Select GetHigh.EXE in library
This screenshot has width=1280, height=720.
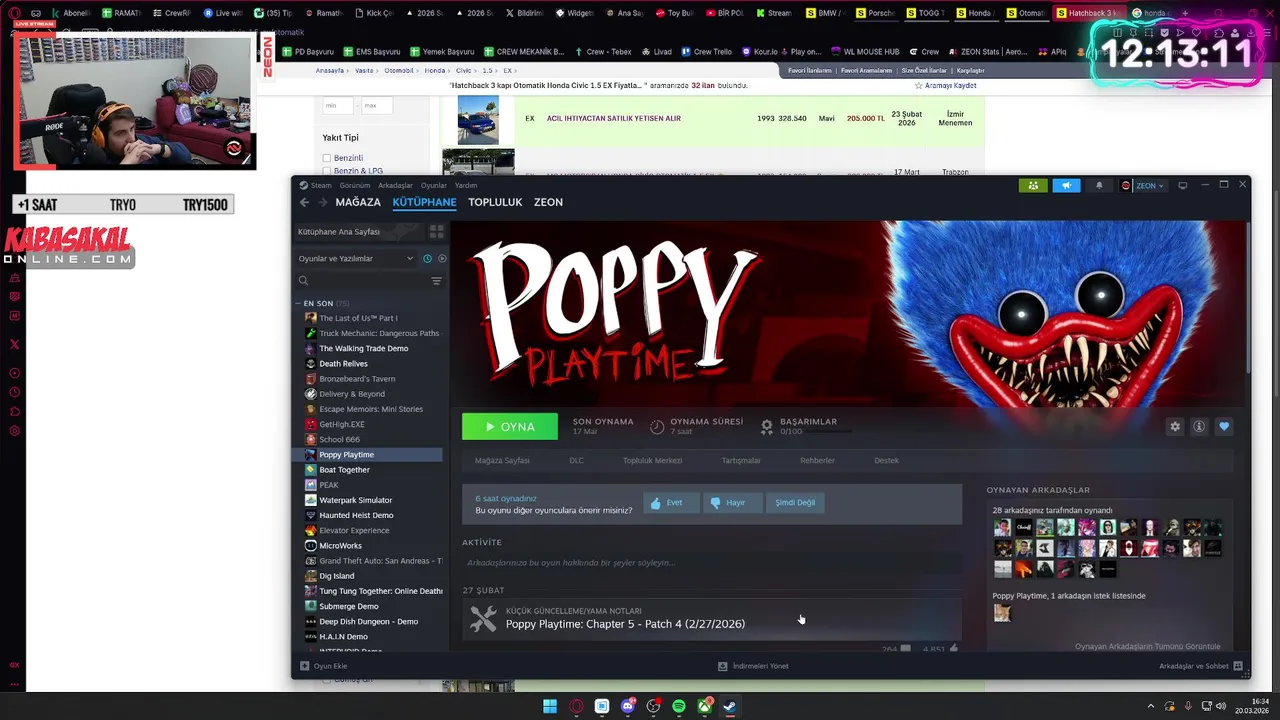coord(340,424)
